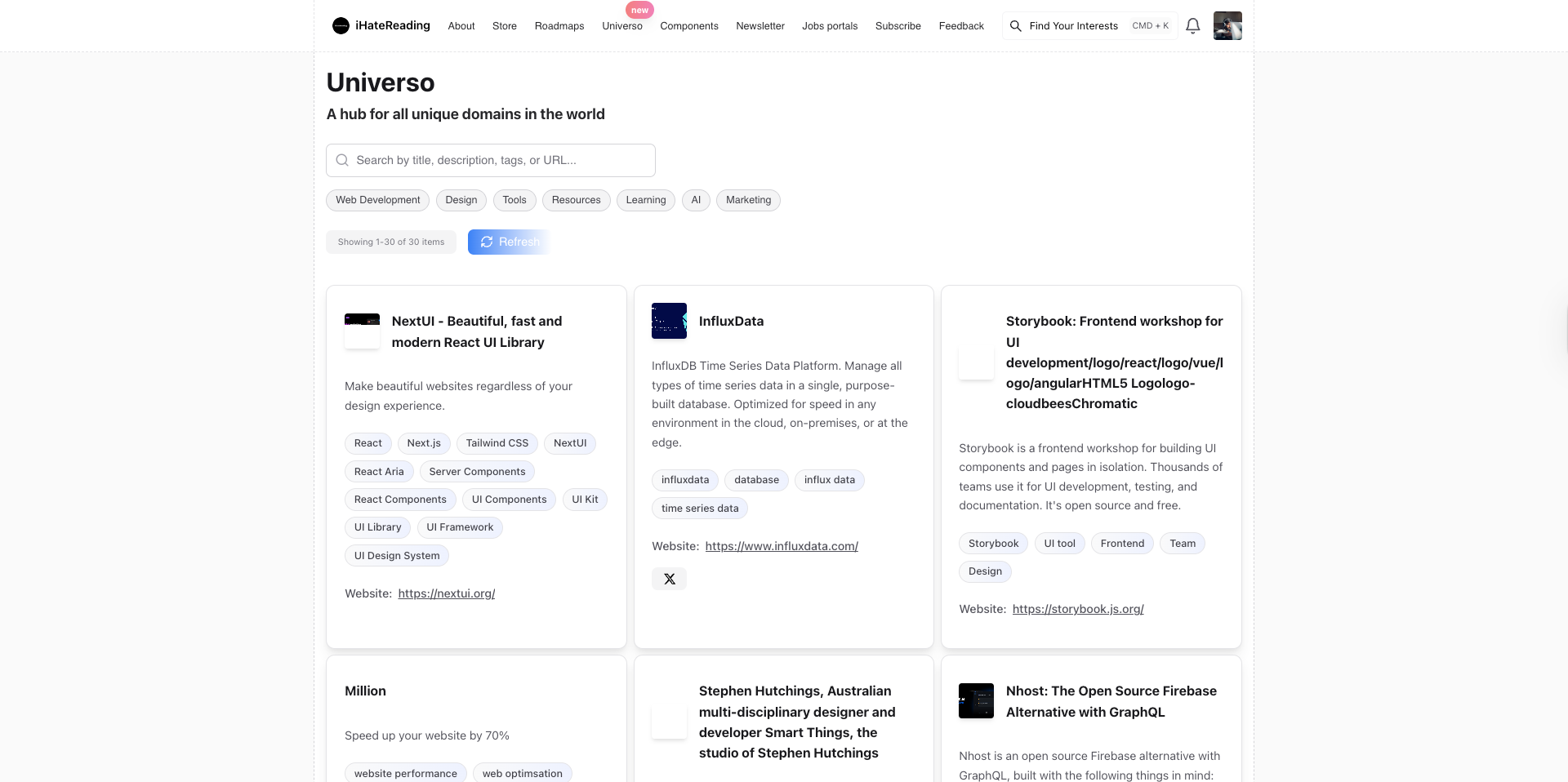Go to the Store page
1568x782 pixels.
[505, 26]
